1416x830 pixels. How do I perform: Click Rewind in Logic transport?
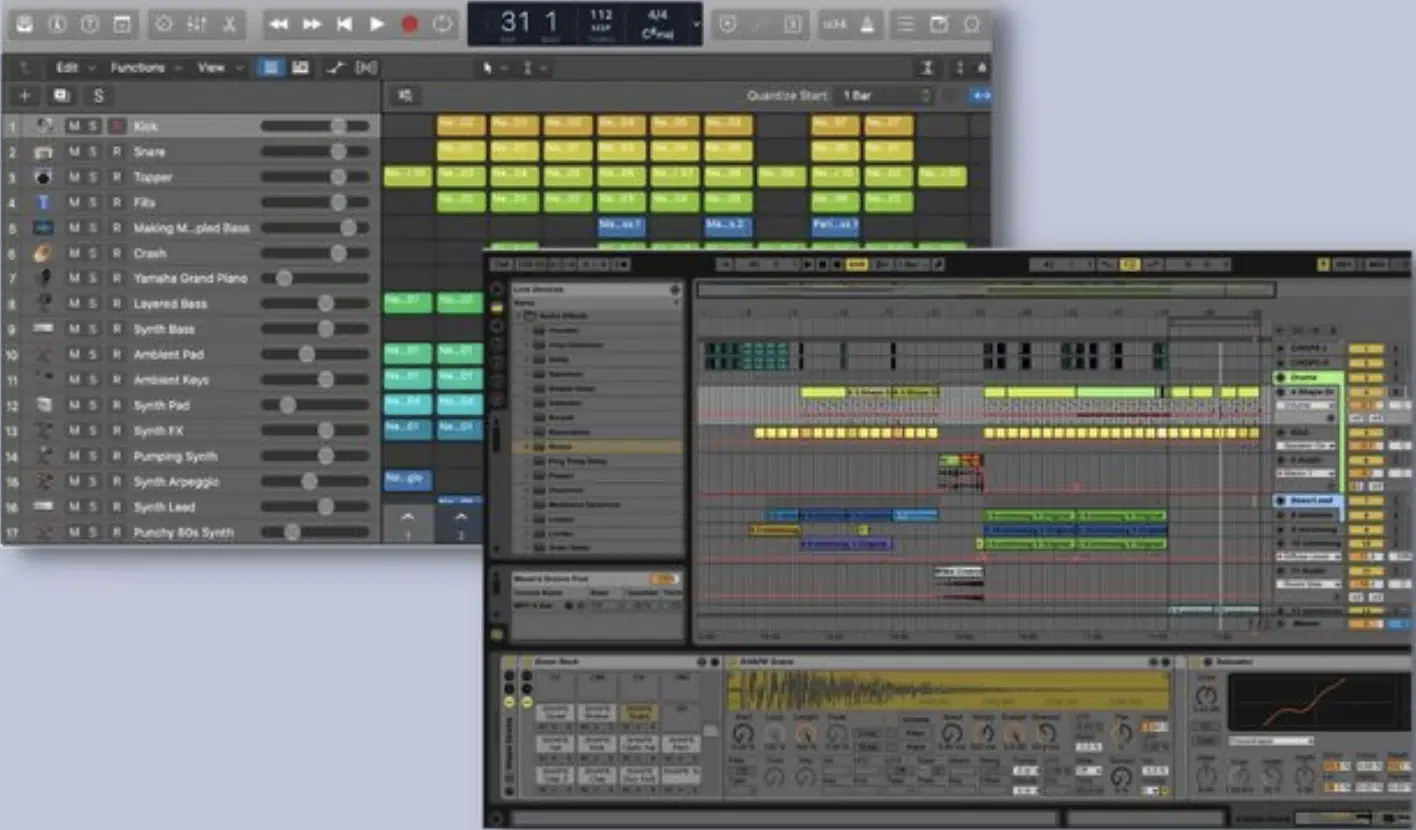(x=280, y=24)
